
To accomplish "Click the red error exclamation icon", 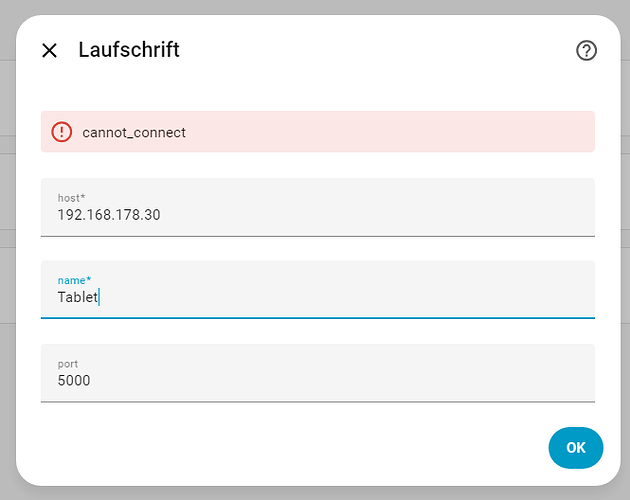I will coord(62,132).
